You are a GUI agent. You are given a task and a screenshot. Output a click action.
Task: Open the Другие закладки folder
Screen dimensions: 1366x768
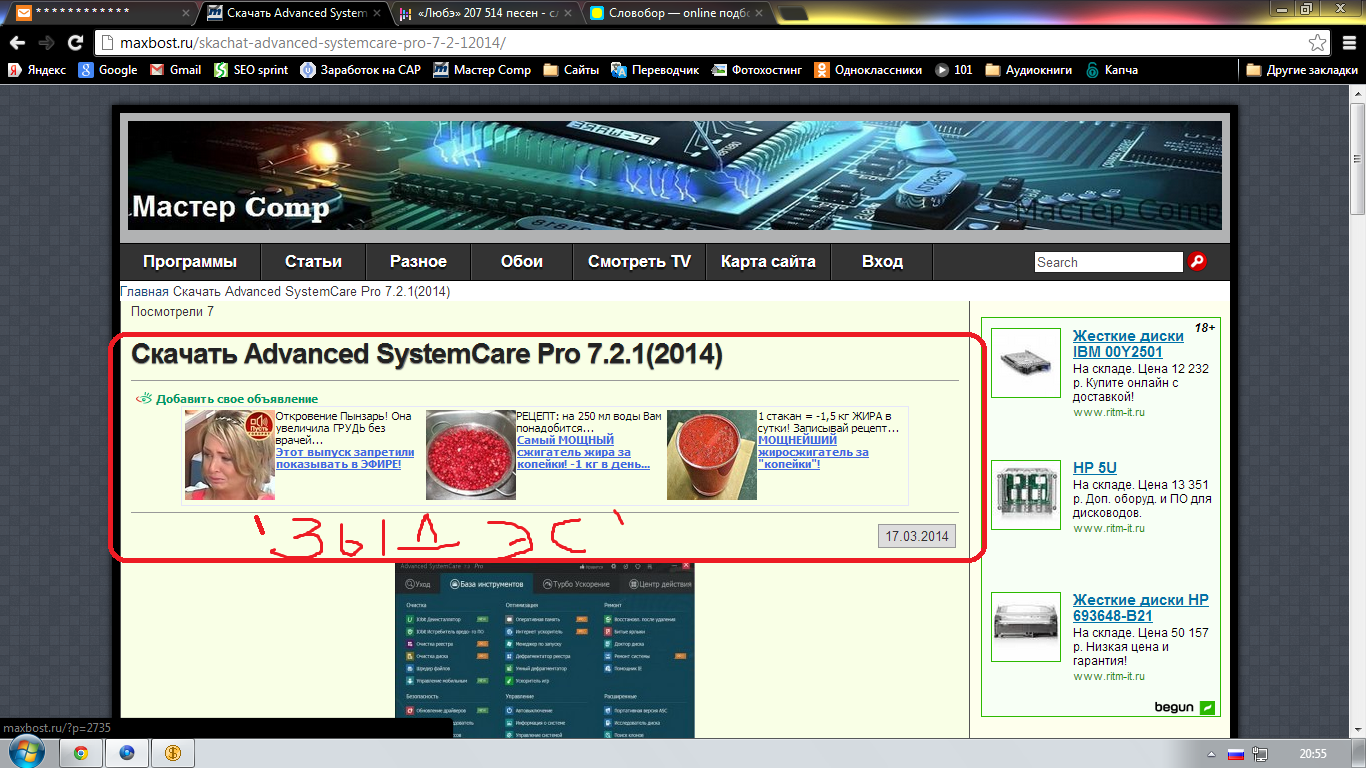(x=1302, y=70)
